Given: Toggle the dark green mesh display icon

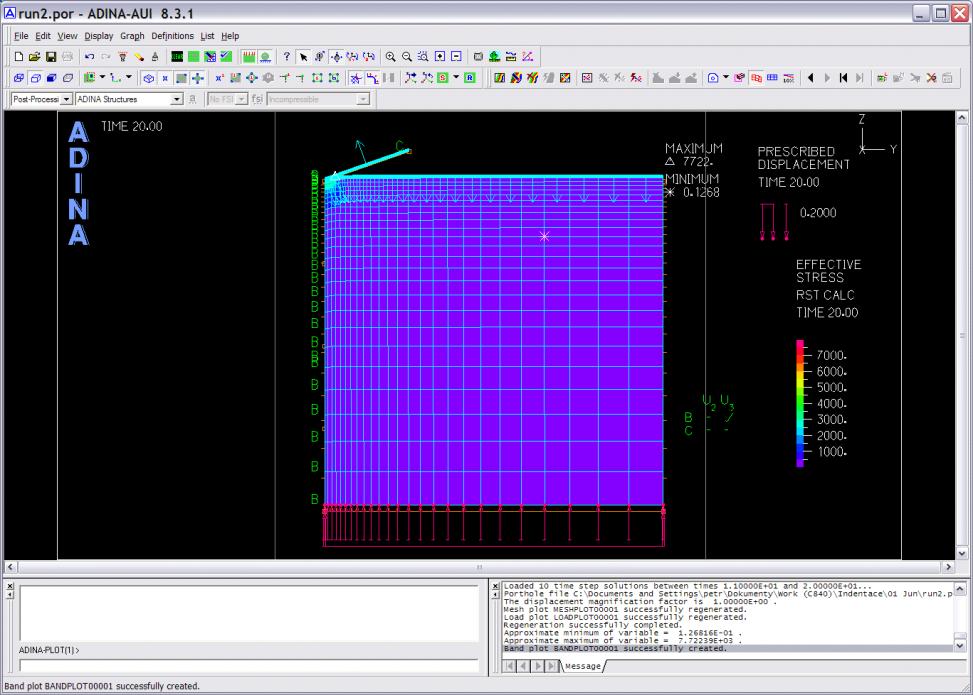Looking at the screenshot, I should pyautogui.click(x=177, y=56).
